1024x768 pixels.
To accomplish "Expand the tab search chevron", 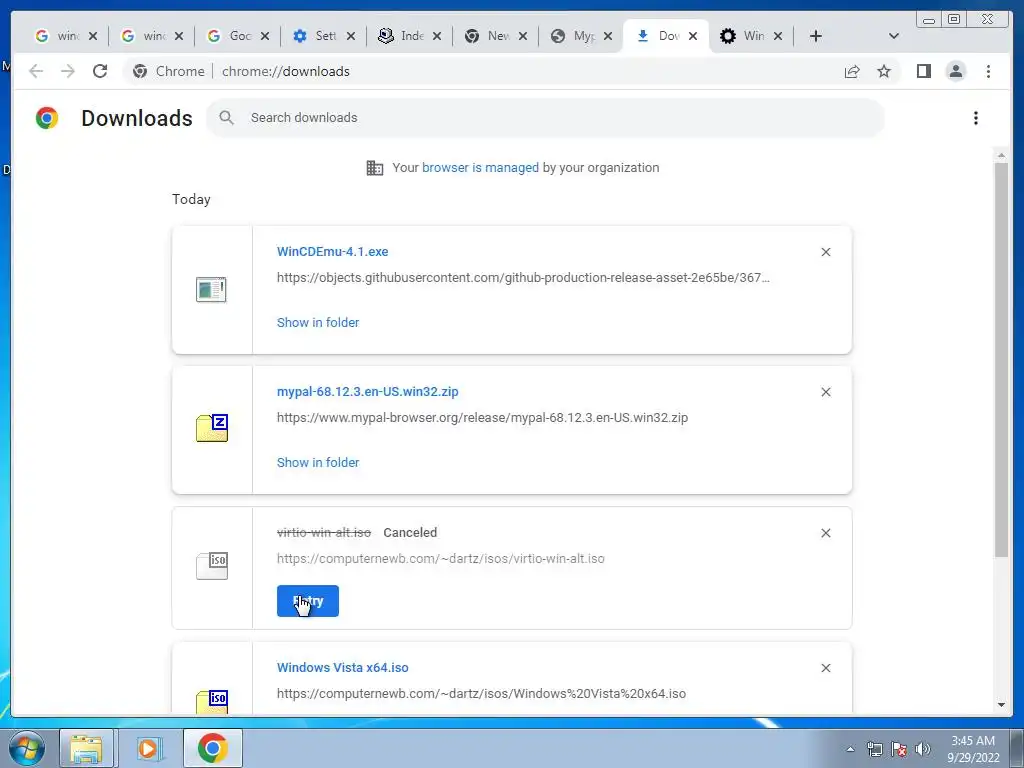I will [894, 36].
